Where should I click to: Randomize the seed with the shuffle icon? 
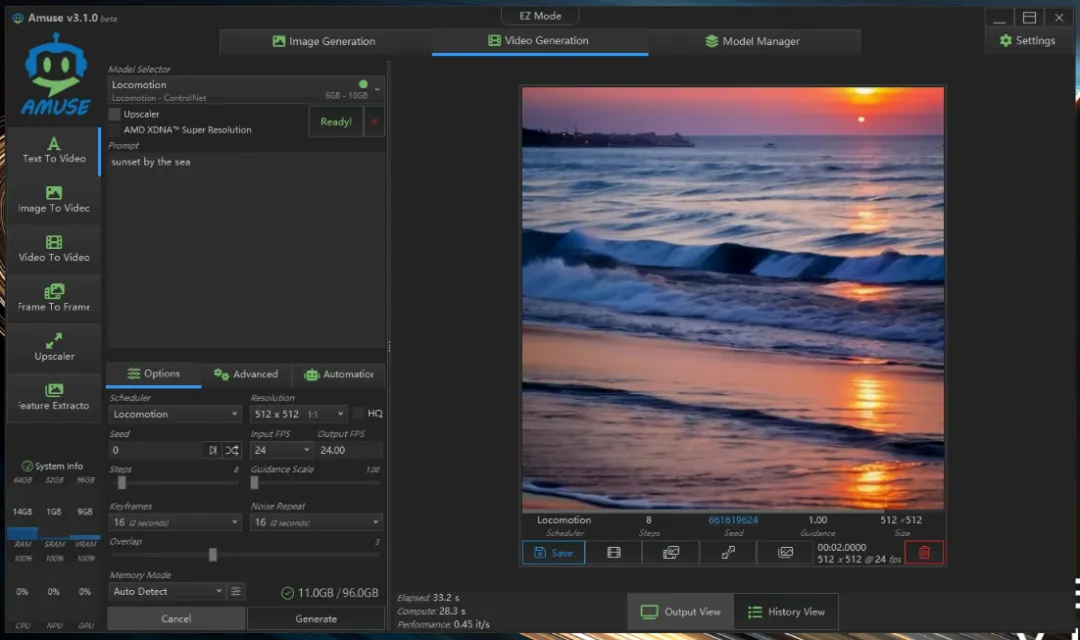232,450
